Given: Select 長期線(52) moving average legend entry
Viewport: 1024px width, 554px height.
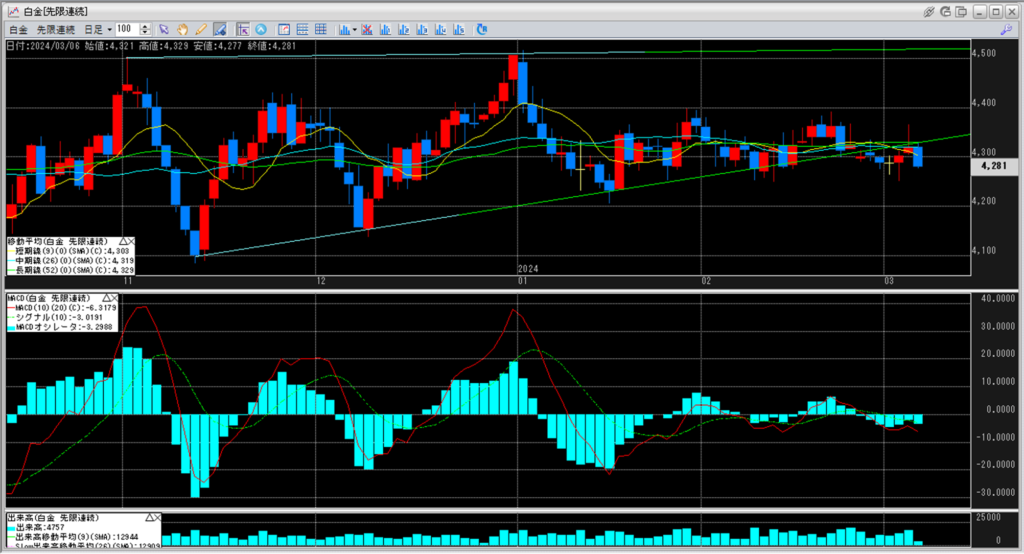Looking at the screenshot, I should coord(74,270).
